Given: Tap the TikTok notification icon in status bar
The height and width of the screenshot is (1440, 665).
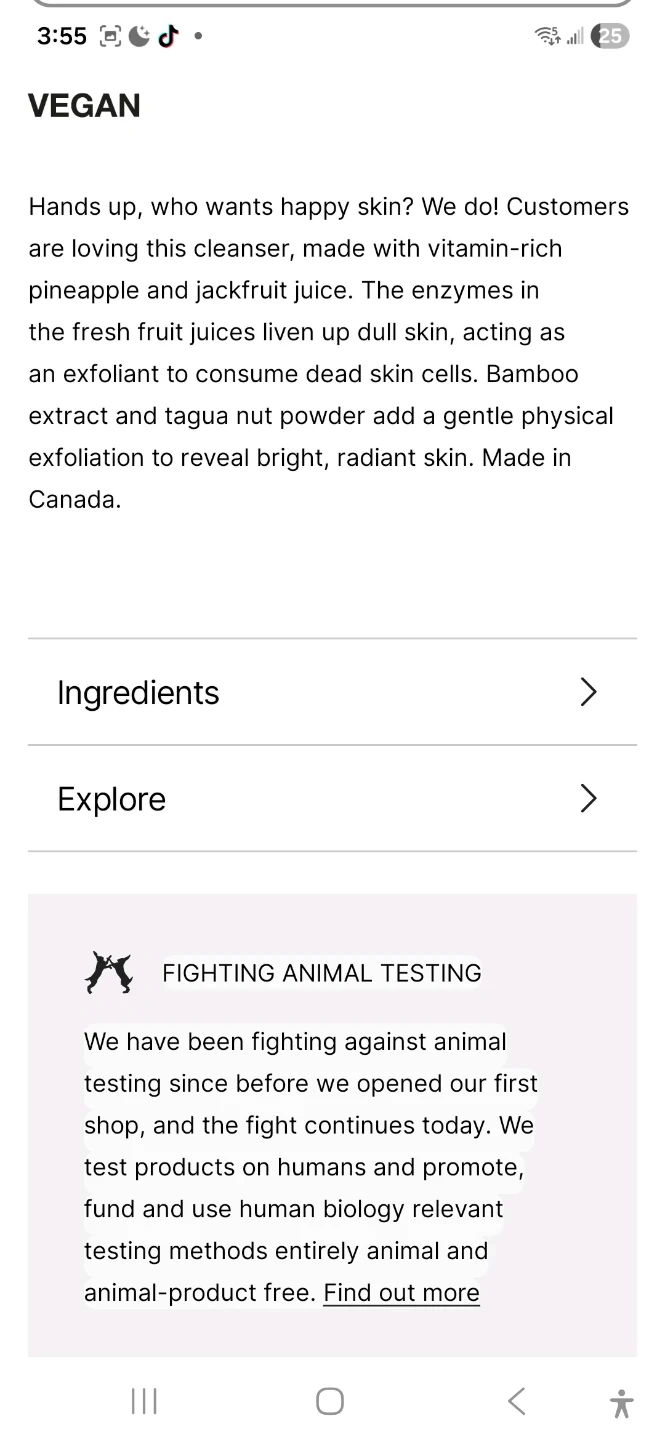Looking at the screenshot, I should tap(167, 37).
